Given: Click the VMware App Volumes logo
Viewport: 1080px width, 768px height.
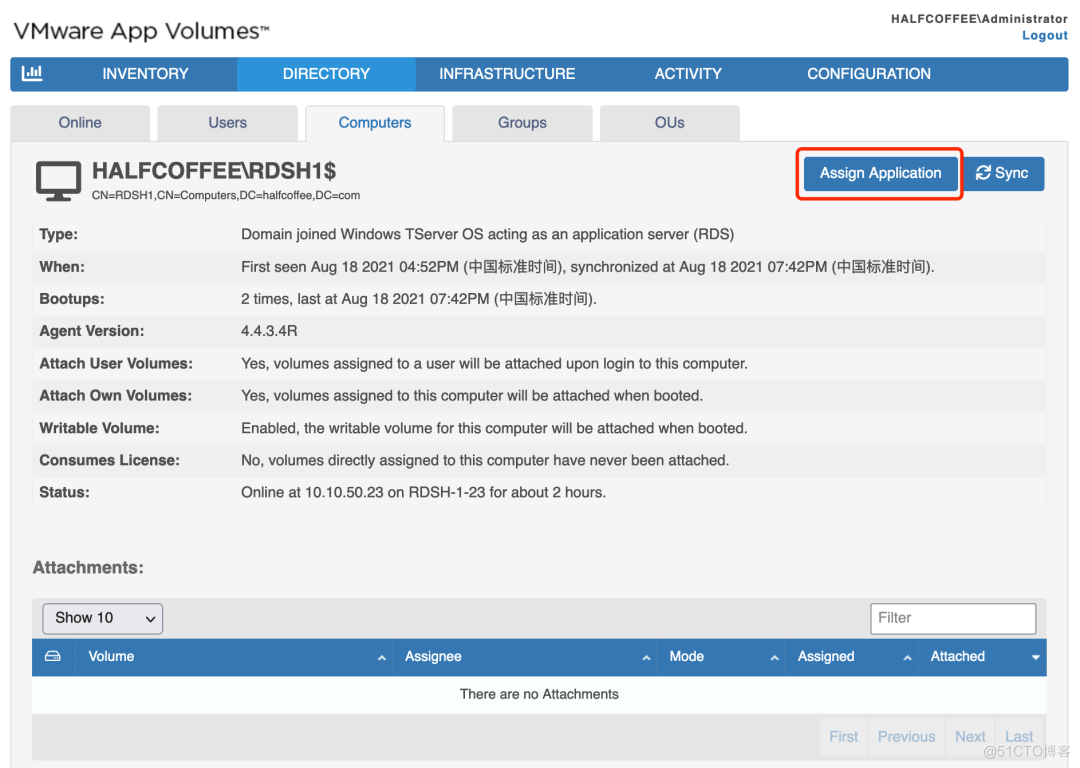Looking at the screenshot, I should pos(140,31).
